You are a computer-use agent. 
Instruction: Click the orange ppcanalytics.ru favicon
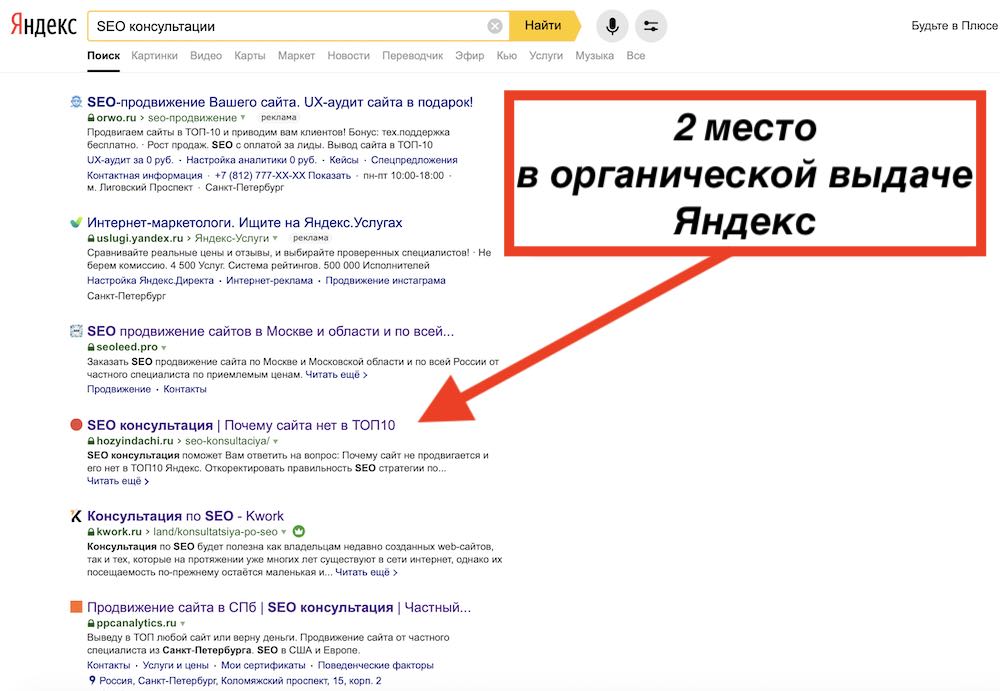click(76, 607)
